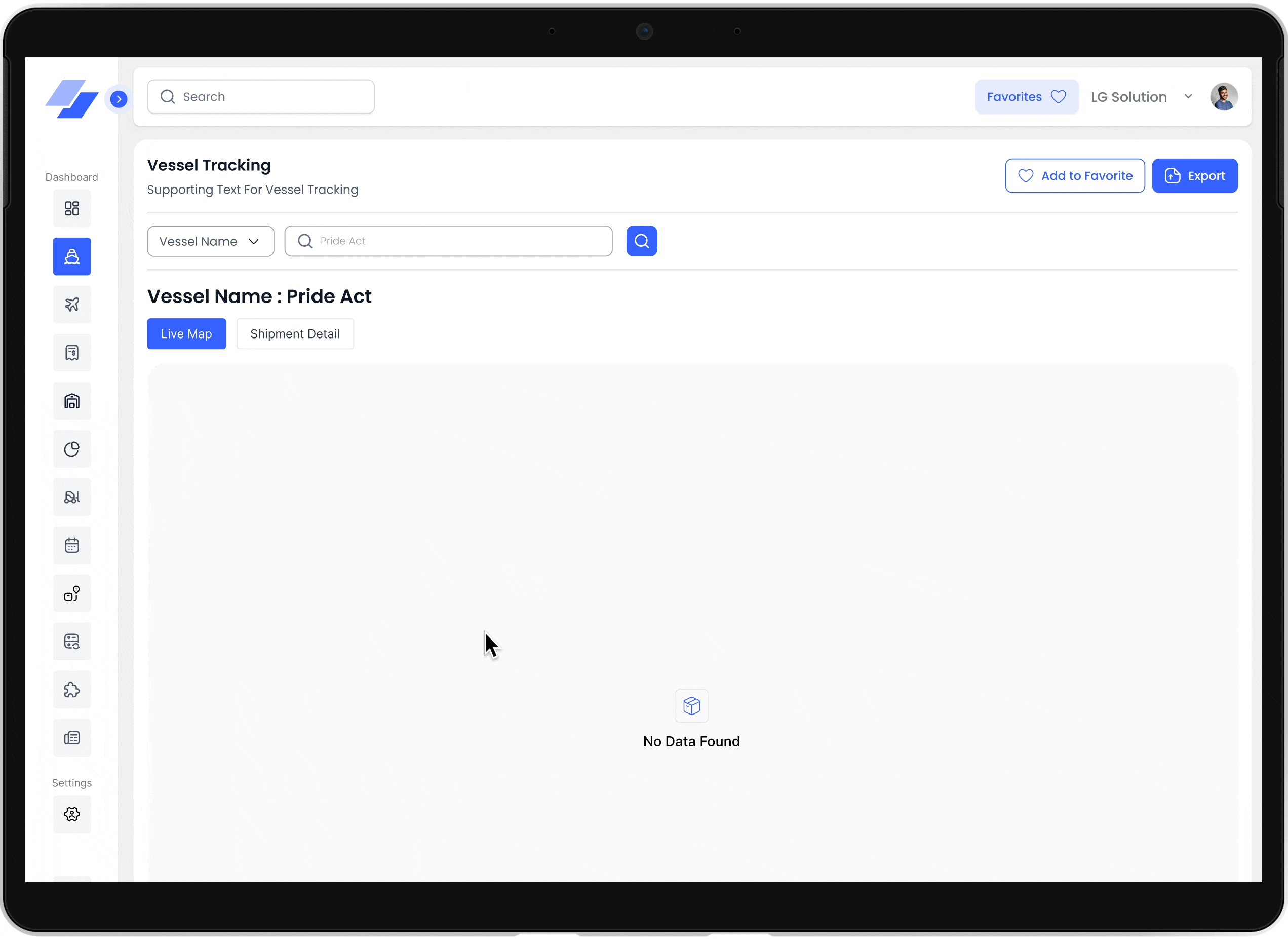Open the Vessel Name filter dropdown

point(210,242)
